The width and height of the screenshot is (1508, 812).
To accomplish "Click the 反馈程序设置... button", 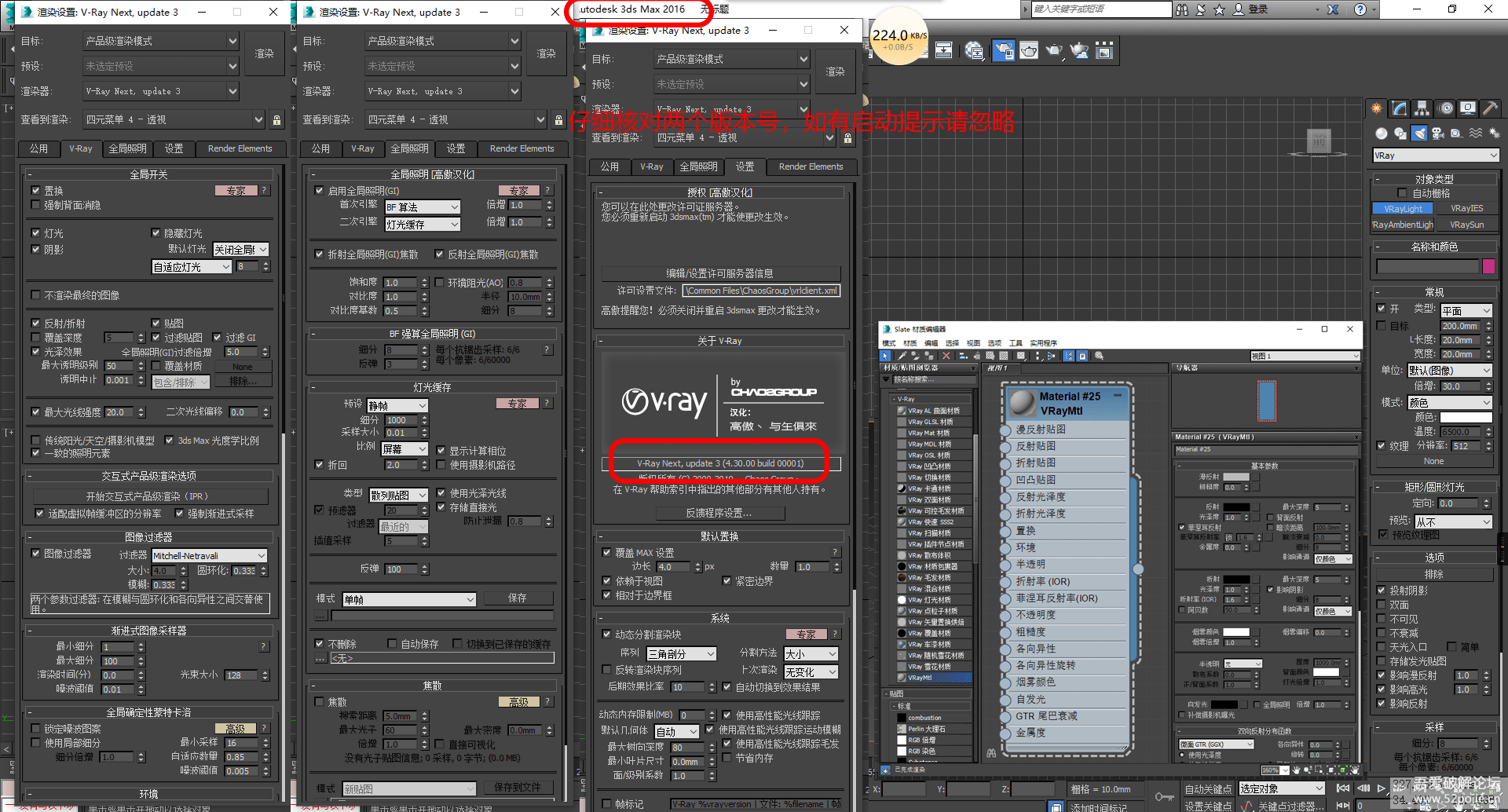I will [x=719, y=513].
